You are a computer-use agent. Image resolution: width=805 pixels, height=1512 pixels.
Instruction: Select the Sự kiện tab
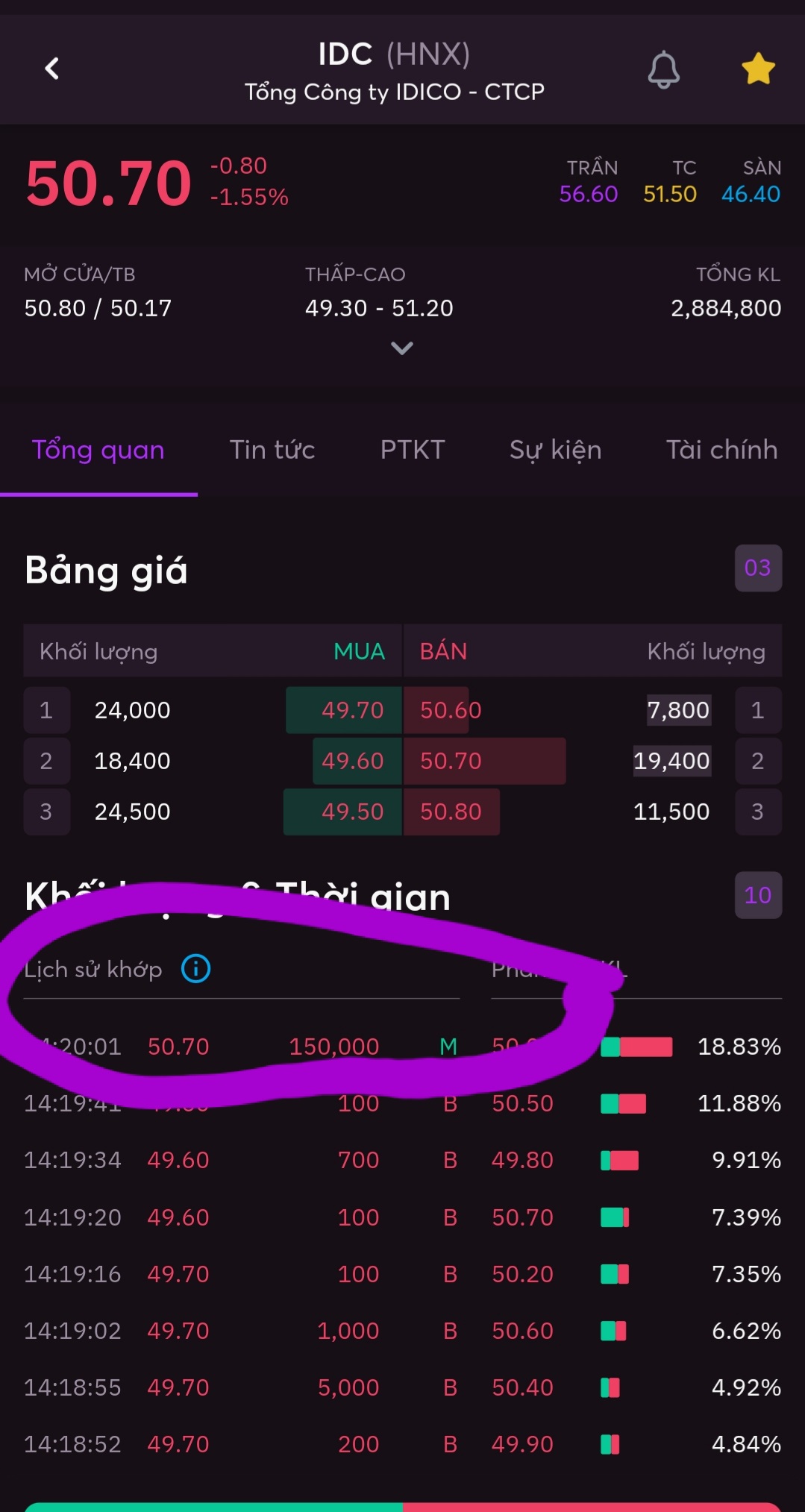555,450
